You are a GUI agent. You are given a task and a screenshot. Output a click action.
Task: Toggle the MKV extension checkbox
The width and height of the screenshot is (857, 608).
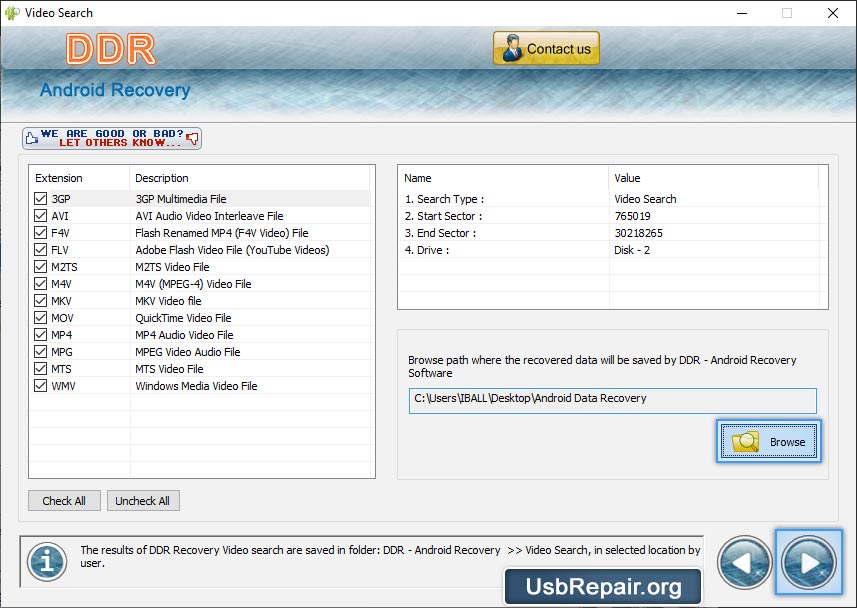[x=40, y=300]
